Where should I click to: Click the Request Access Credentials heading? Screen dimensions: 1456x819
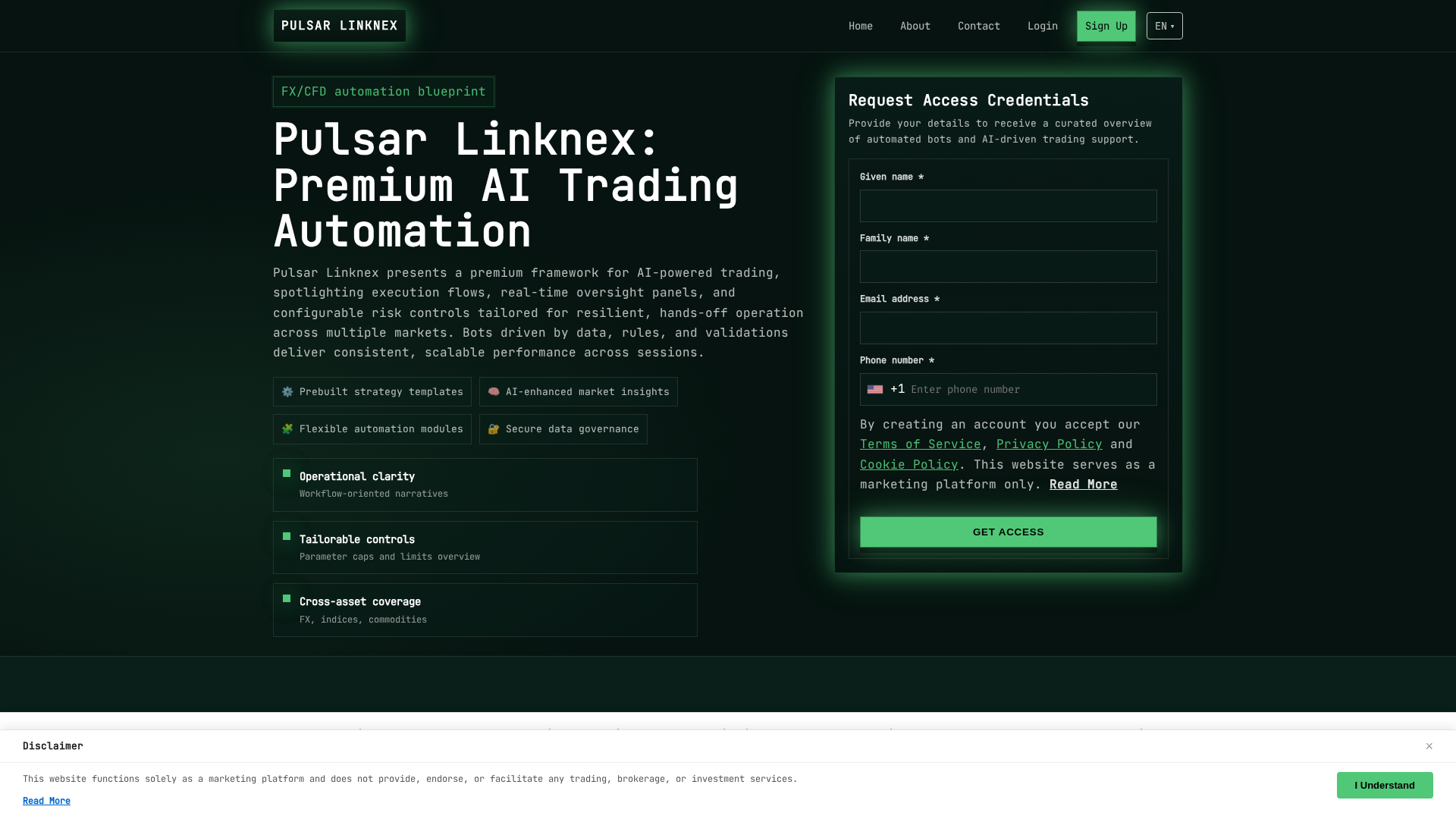(968, 100)
